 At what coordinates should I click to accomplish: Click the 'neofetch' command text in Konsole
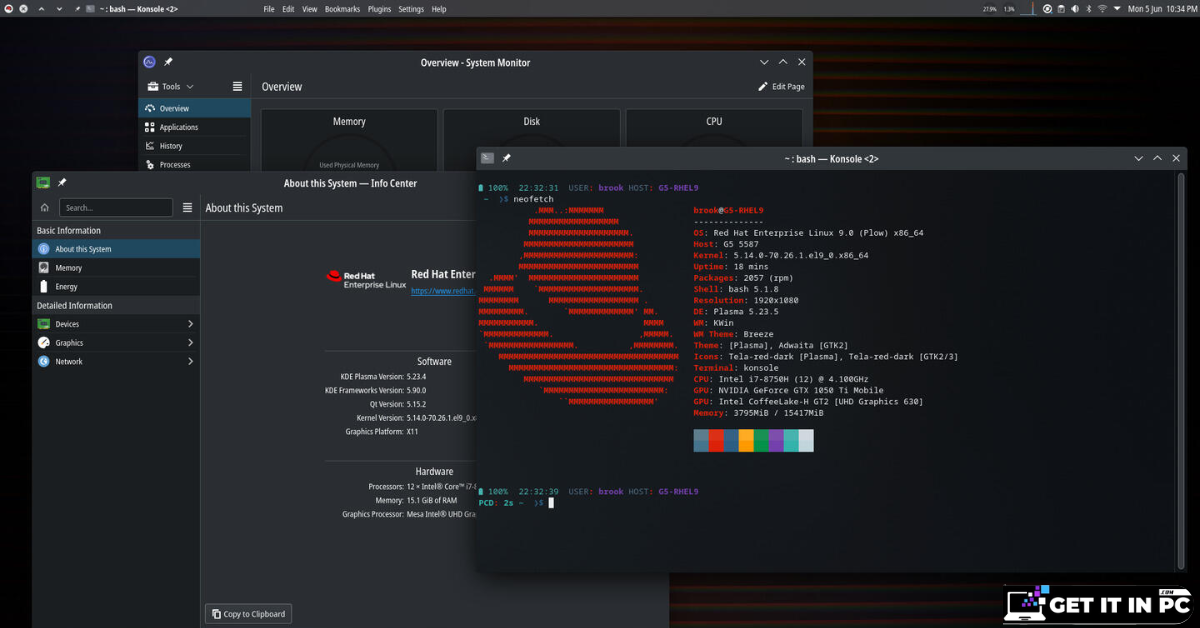point(533,199)
